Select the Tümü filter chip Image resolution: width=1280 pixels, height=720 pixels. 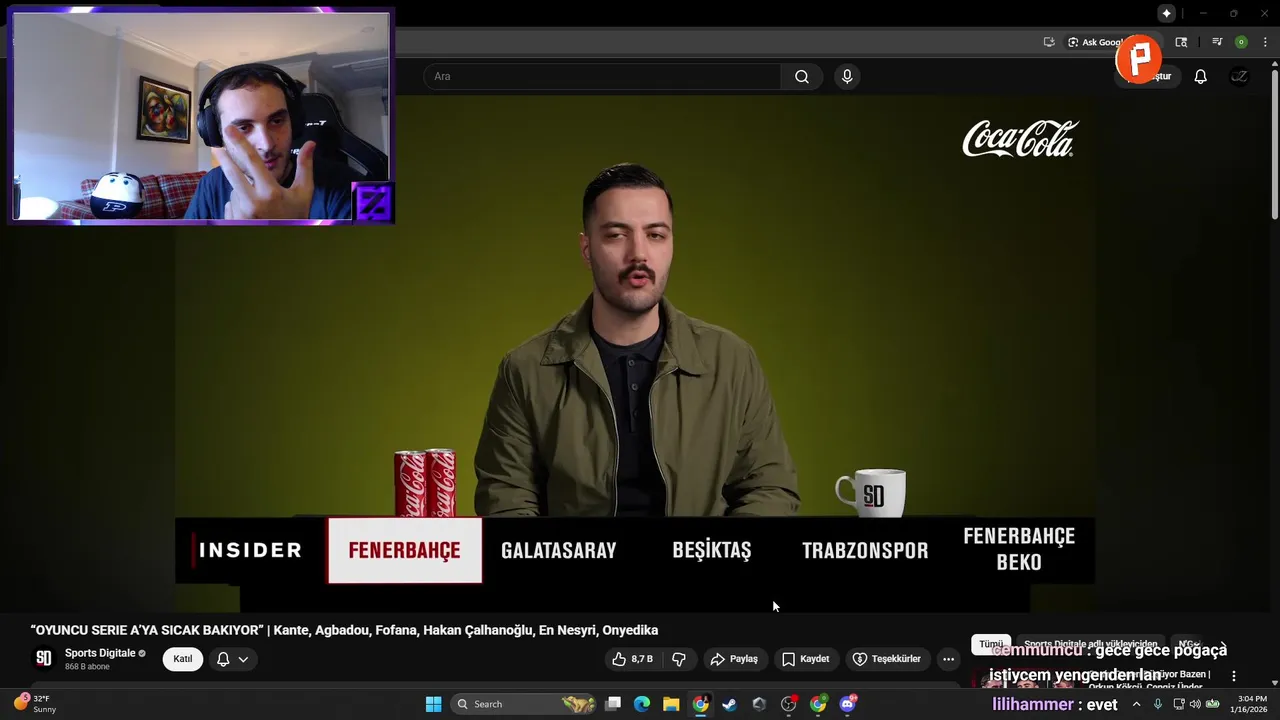click(990, 645)
